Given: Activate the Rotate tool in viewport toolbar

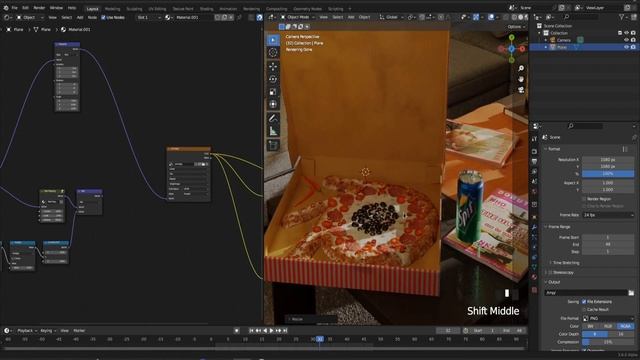Looking at the screenshot, I should [x=273, y=79].
